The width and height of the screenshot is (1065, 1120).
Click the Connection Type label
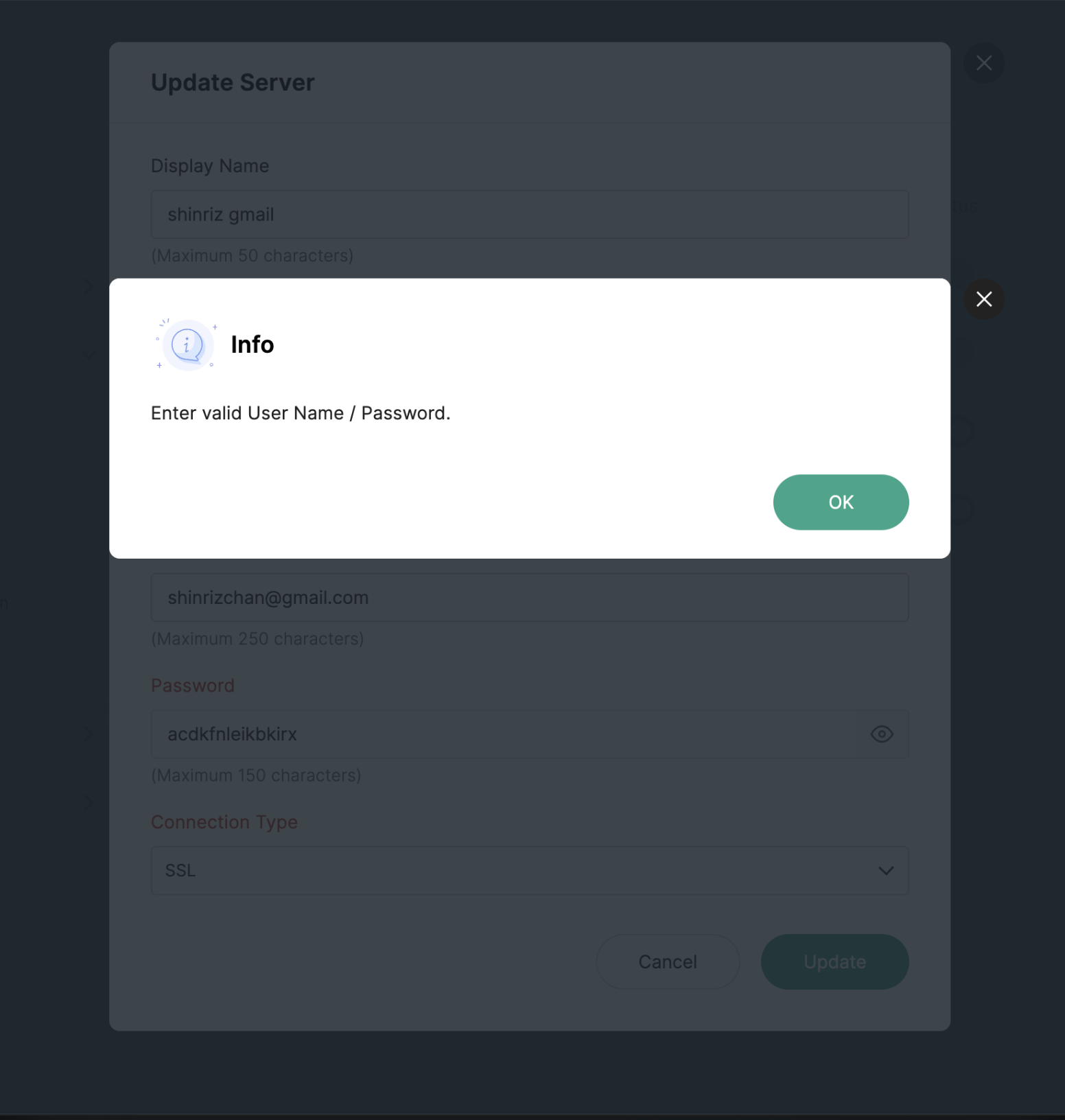click(x=224, y=822)
